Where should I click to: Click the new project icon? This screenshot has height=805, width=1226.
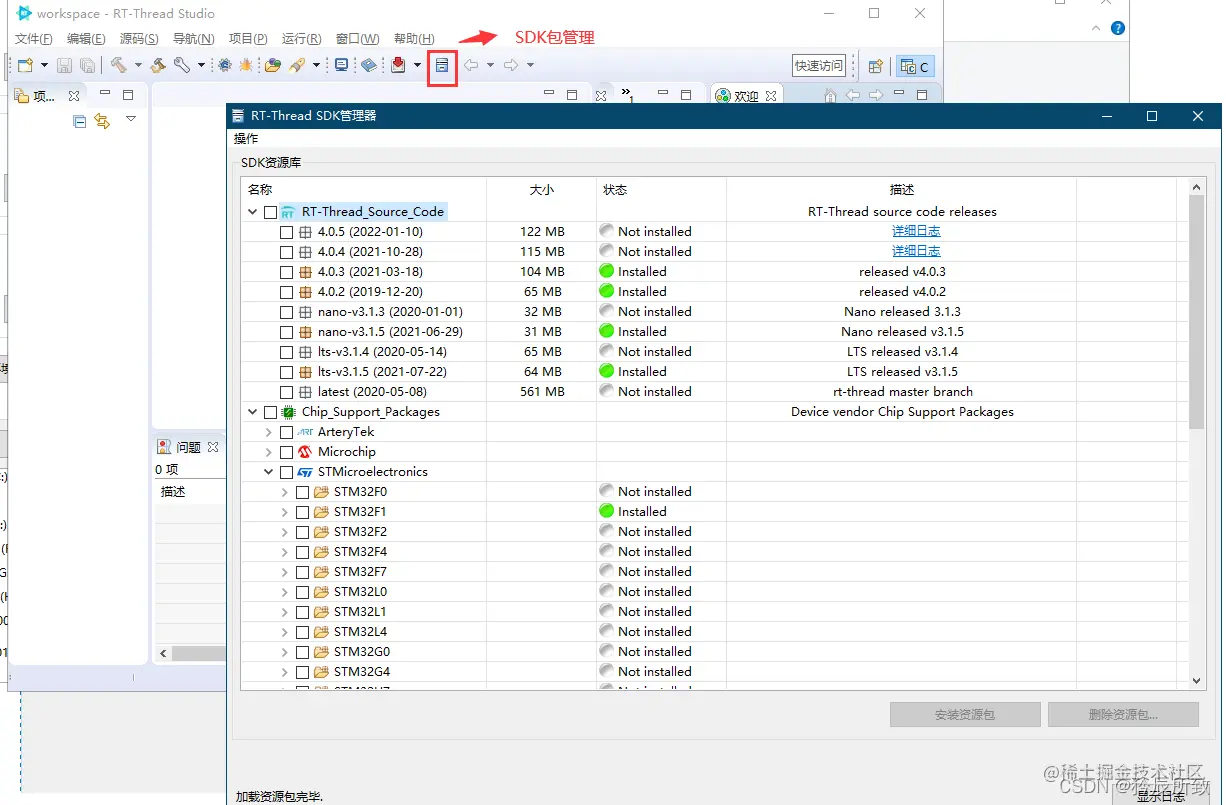click(x=26, y=65)
